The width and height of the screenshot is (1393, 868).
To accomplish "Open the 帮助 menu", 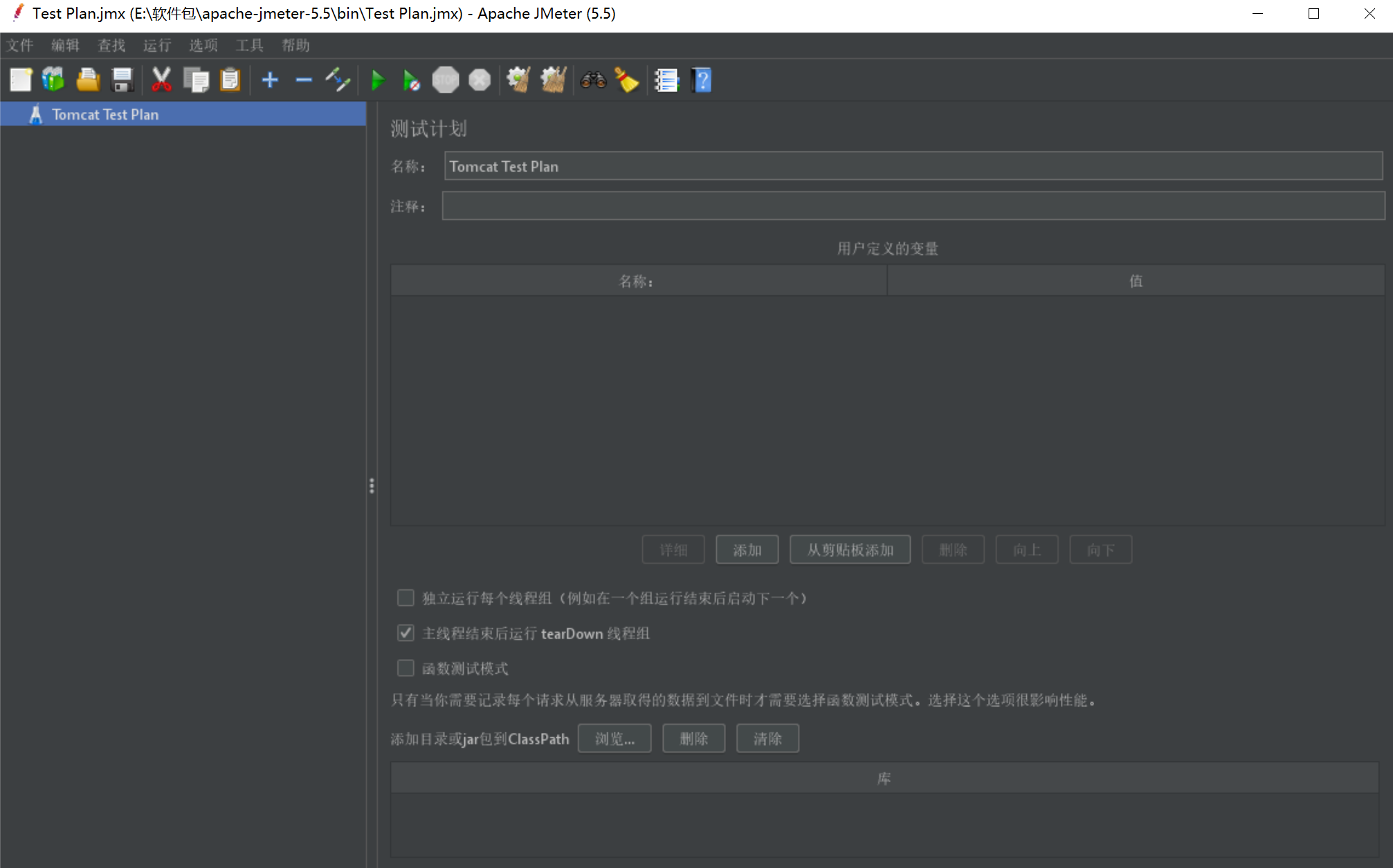I will pyautogui.click(x=295, y=46).
